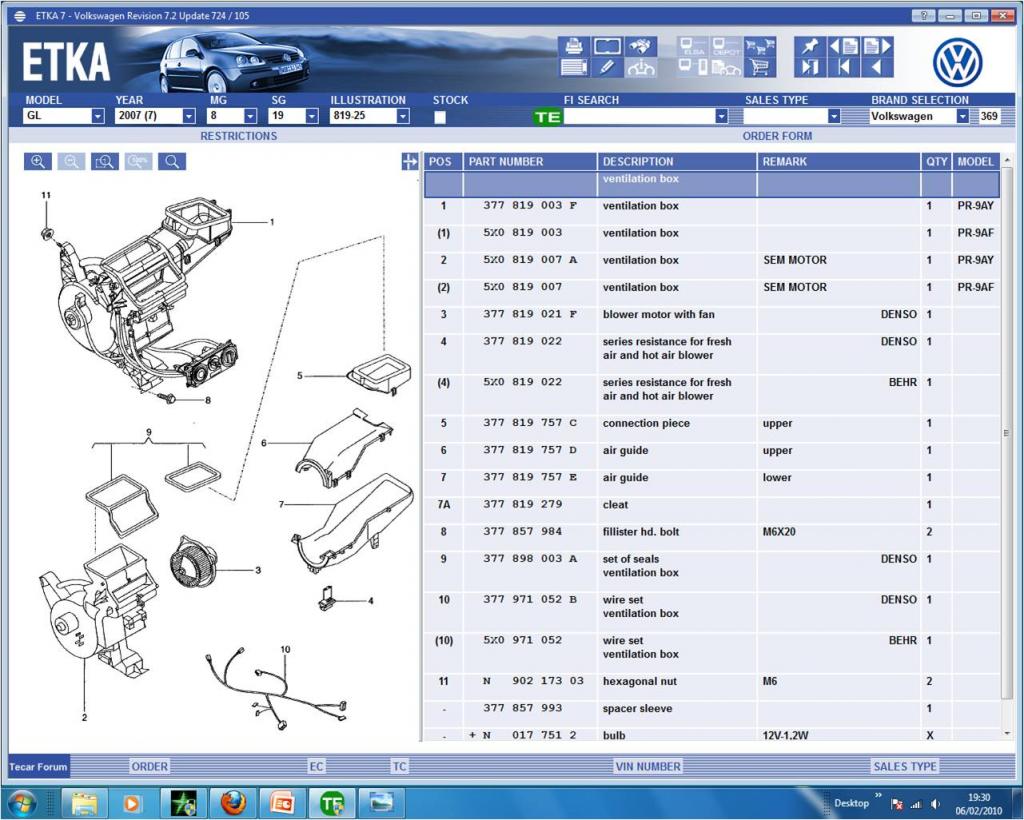Click the green TE icon by FI Search
The image size is (1024, 820).
(547, 117)
